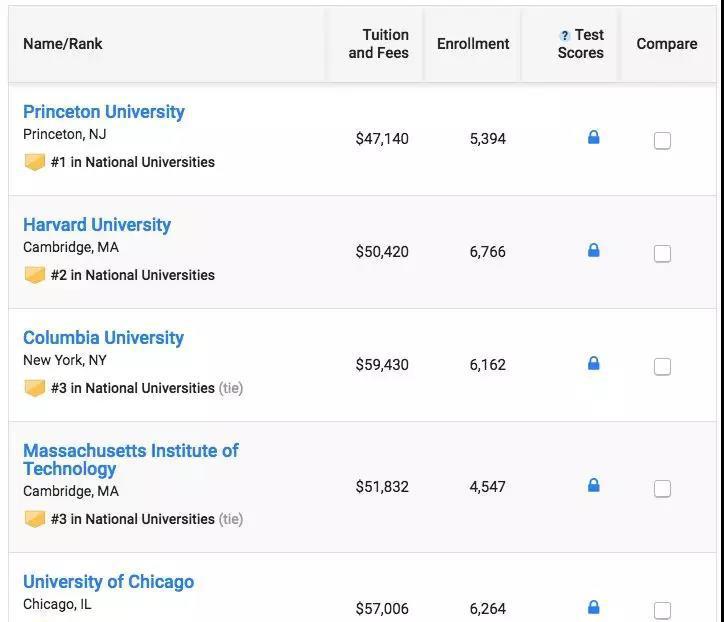
Task: Sort by the Tuition and Fees column
Action: 378,44
